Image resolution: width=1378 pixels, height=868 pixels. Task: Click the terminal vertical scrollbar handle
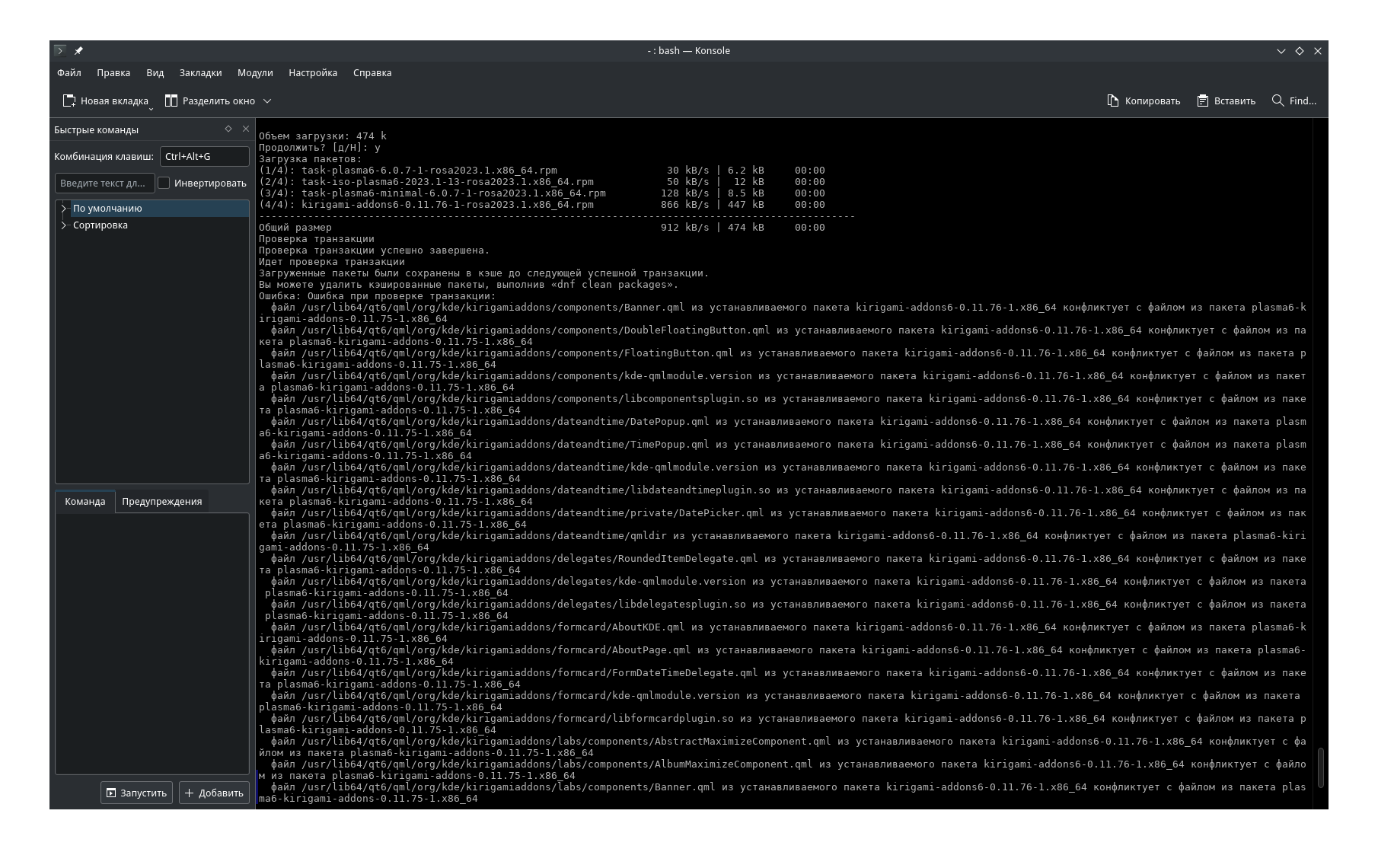pyautogui.click(x=1321, y=768)
